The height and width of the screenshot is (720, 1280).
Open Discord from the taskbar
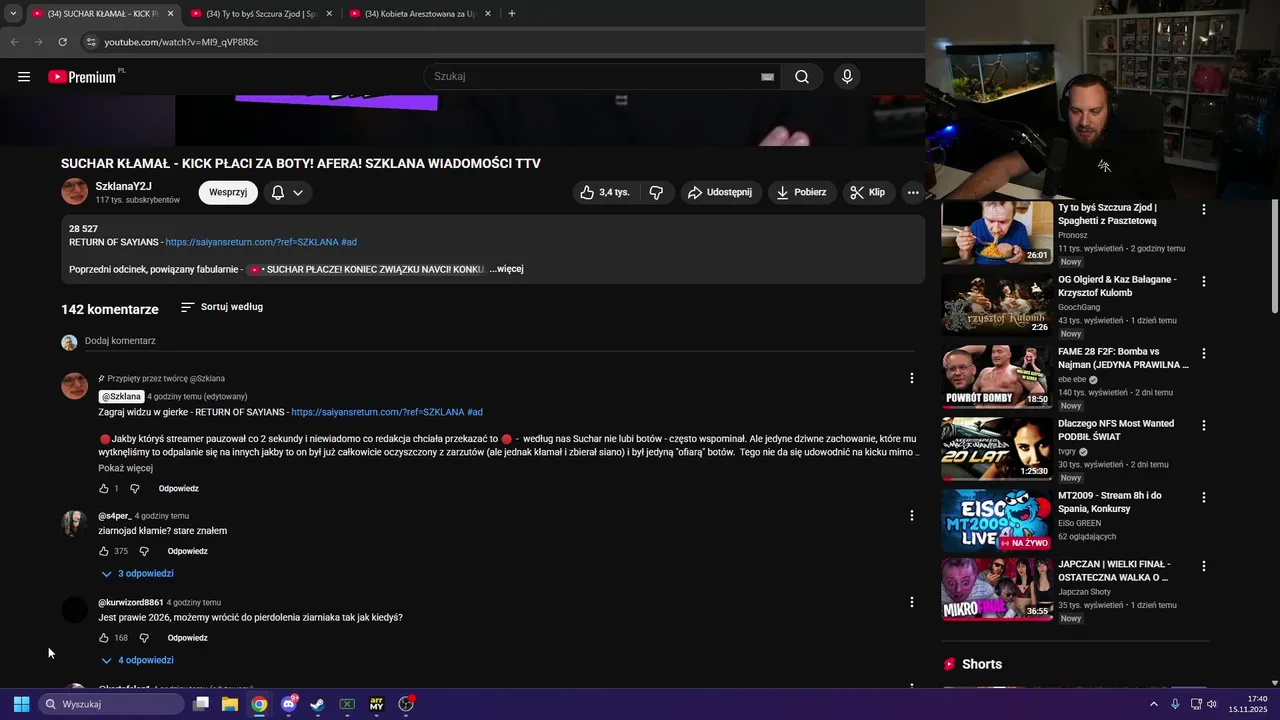289,704
